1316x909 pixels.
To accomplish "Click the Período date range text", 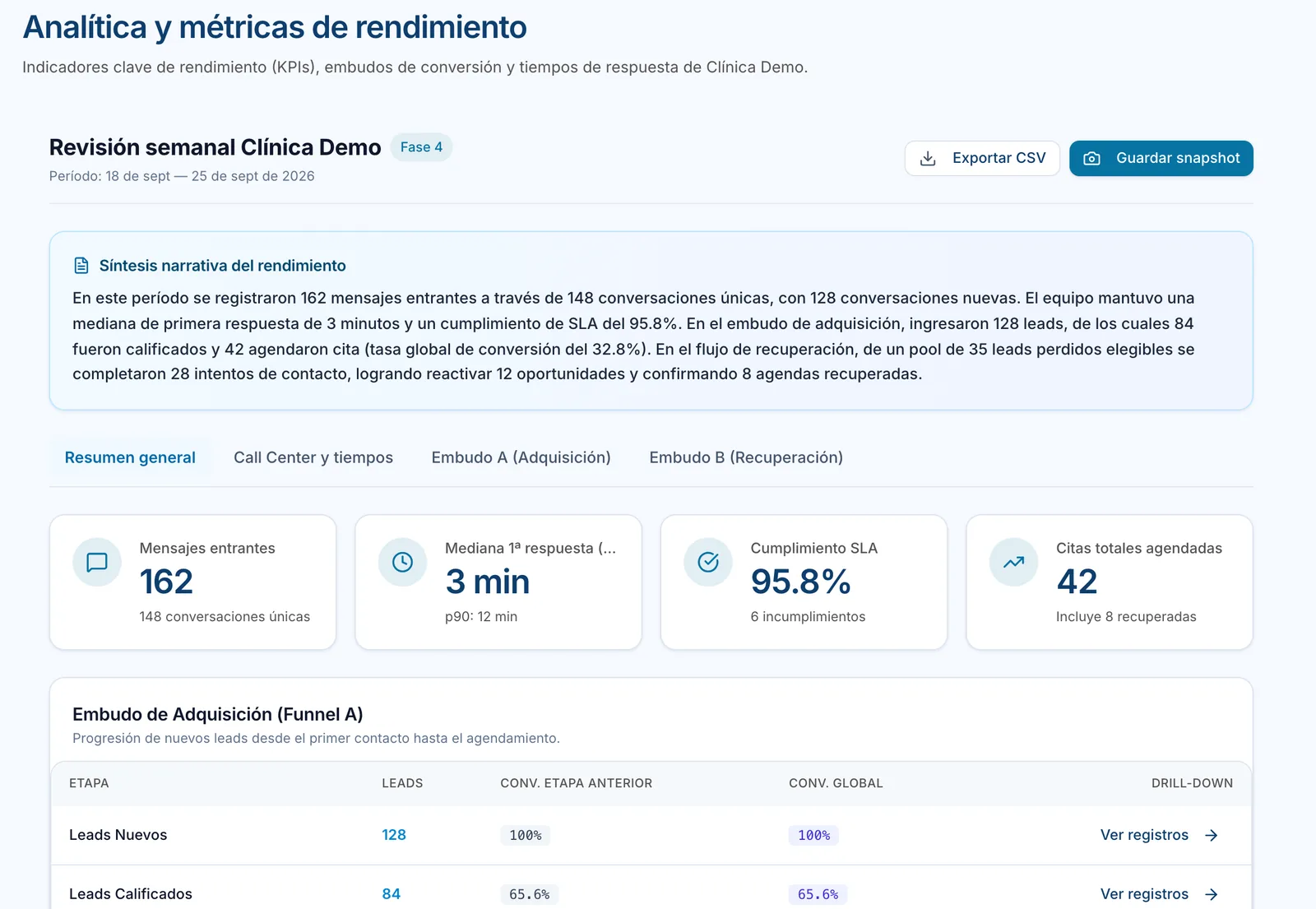I will [182, 176].
